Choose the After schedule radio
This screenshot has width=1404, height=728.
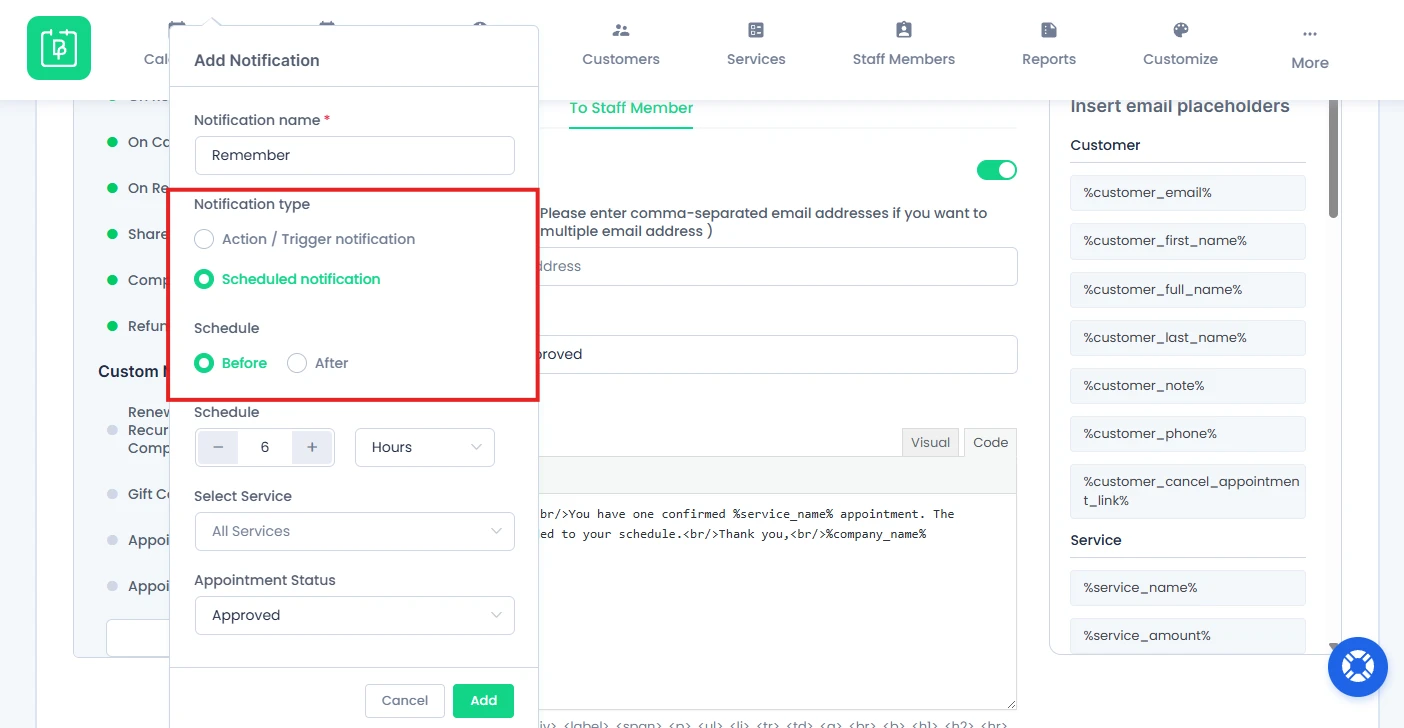click(x=297, y=363)
